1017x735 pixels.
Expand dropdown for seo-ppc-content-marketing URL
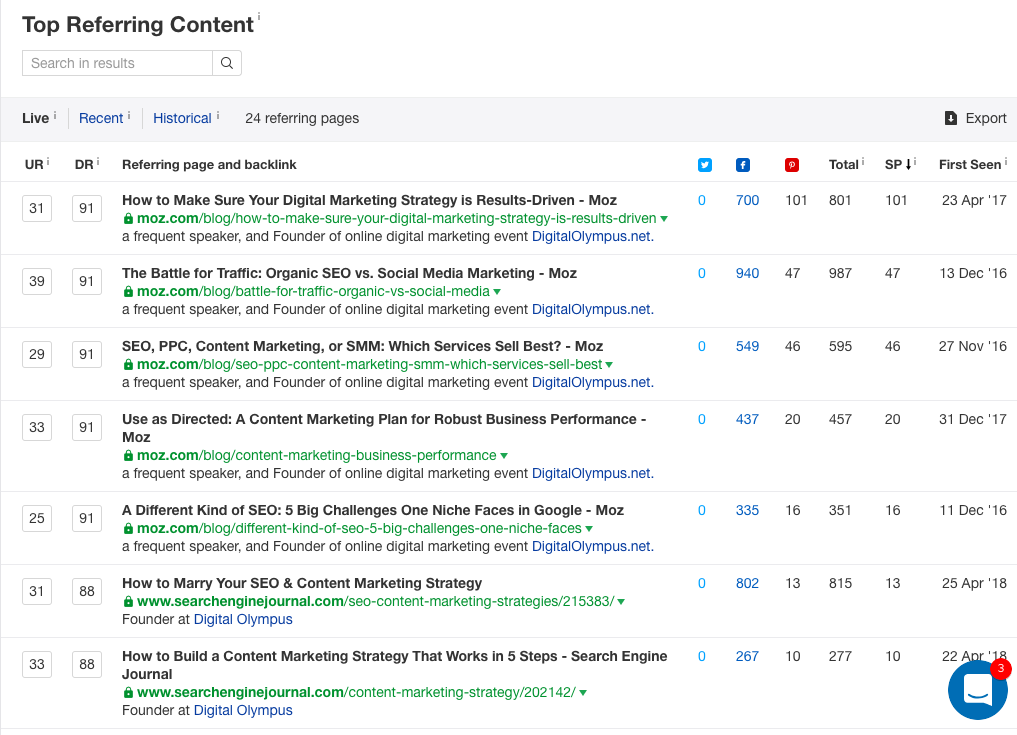(609, 365)
